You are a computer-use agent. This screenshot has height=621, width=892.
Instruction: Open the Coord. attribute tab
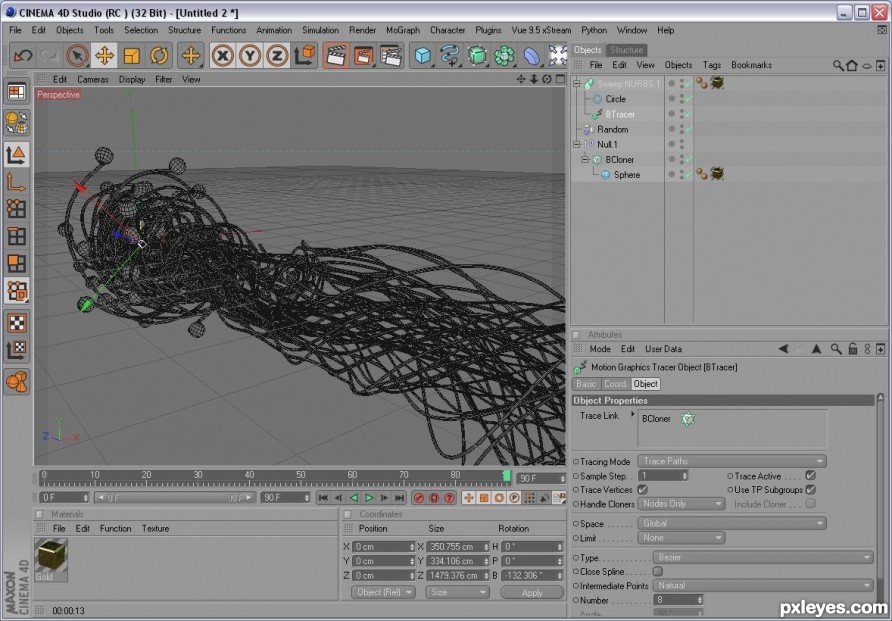(615, 384)
